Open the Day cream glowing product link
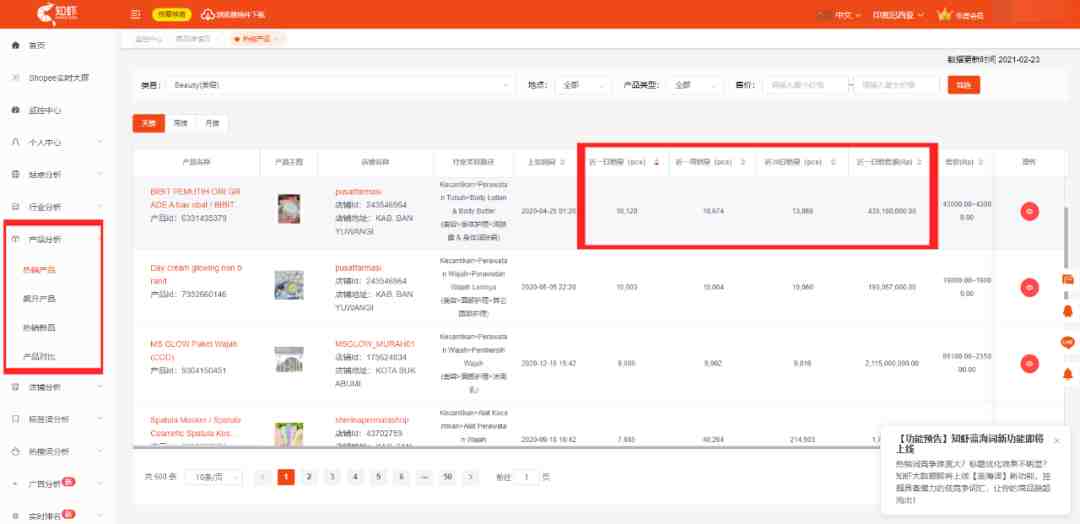The width and height of the screenshot is (1080, 524). tap(196, 274)
